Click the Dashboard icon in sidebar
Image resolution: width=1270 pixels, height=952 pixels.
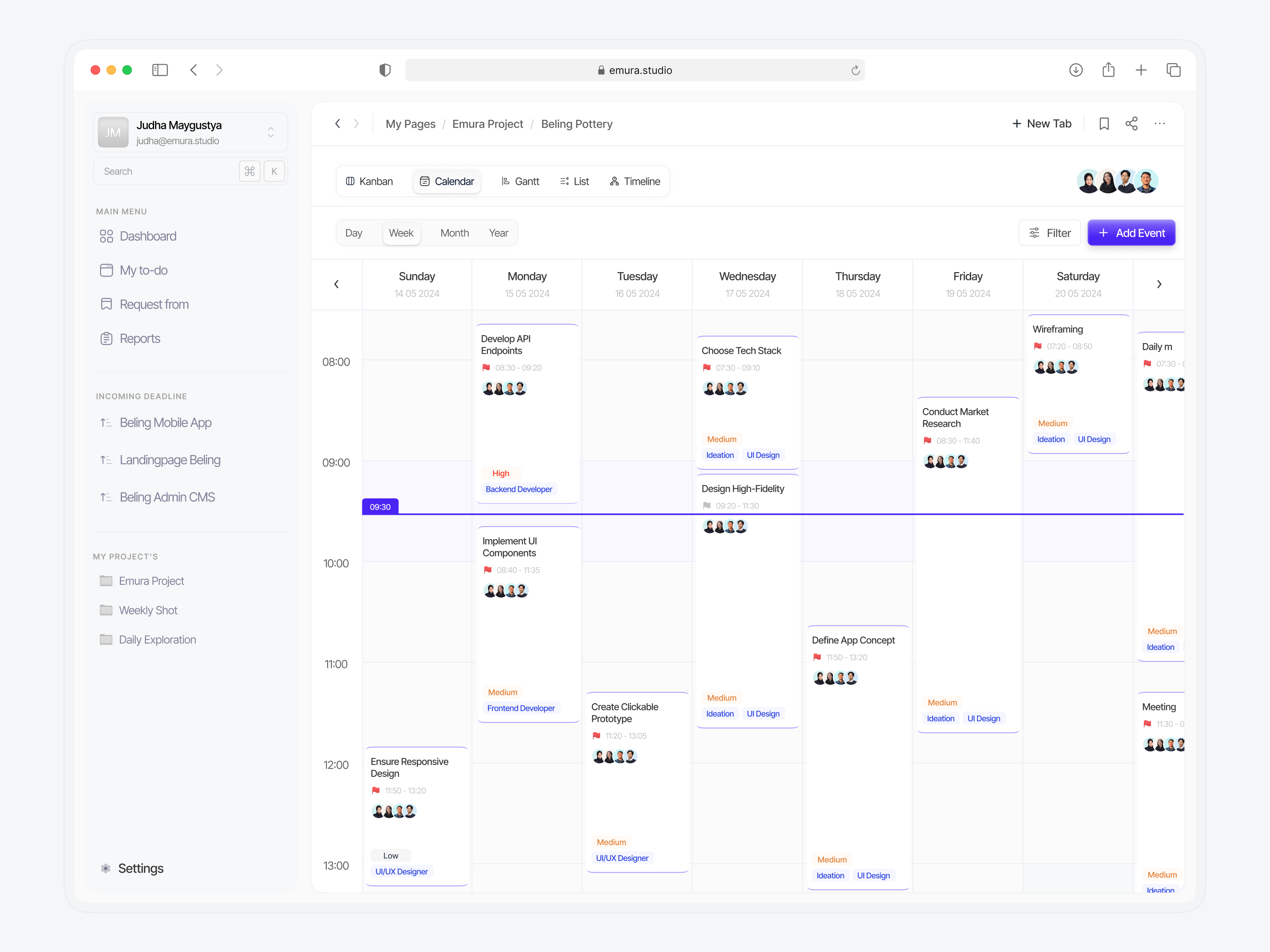tap(106, 236)
